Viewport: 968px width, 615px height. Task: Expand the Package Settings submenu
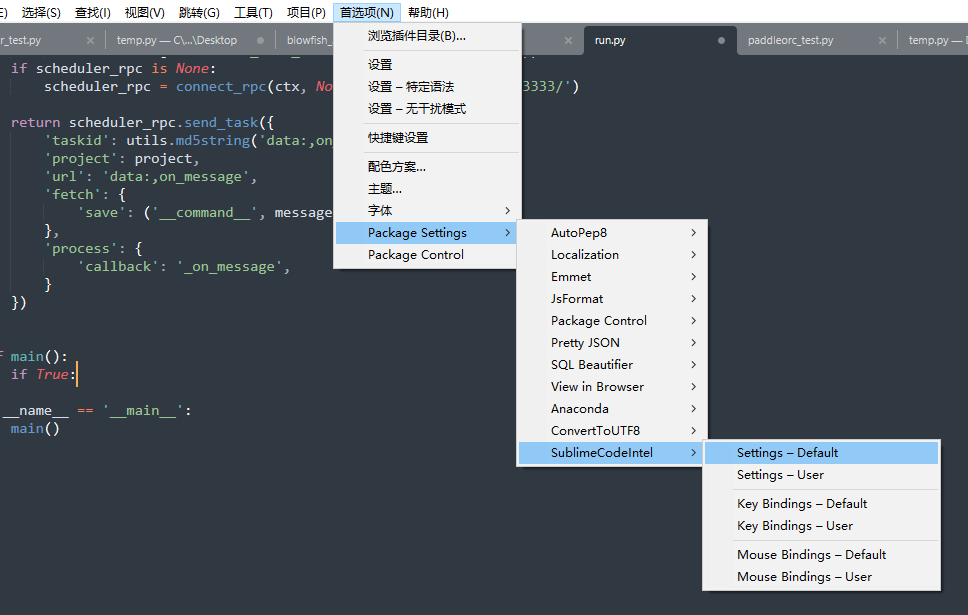point(427,233)
